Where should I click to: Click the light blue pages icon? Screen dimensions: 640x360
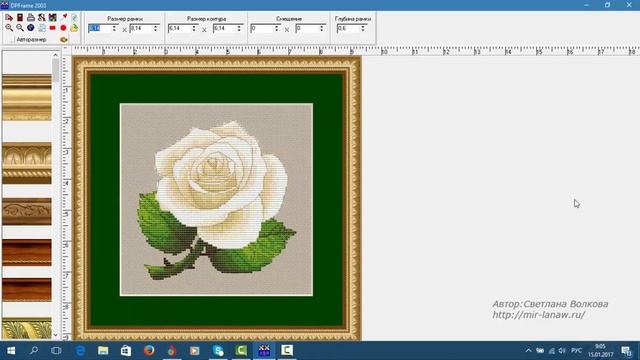point(42,28)
